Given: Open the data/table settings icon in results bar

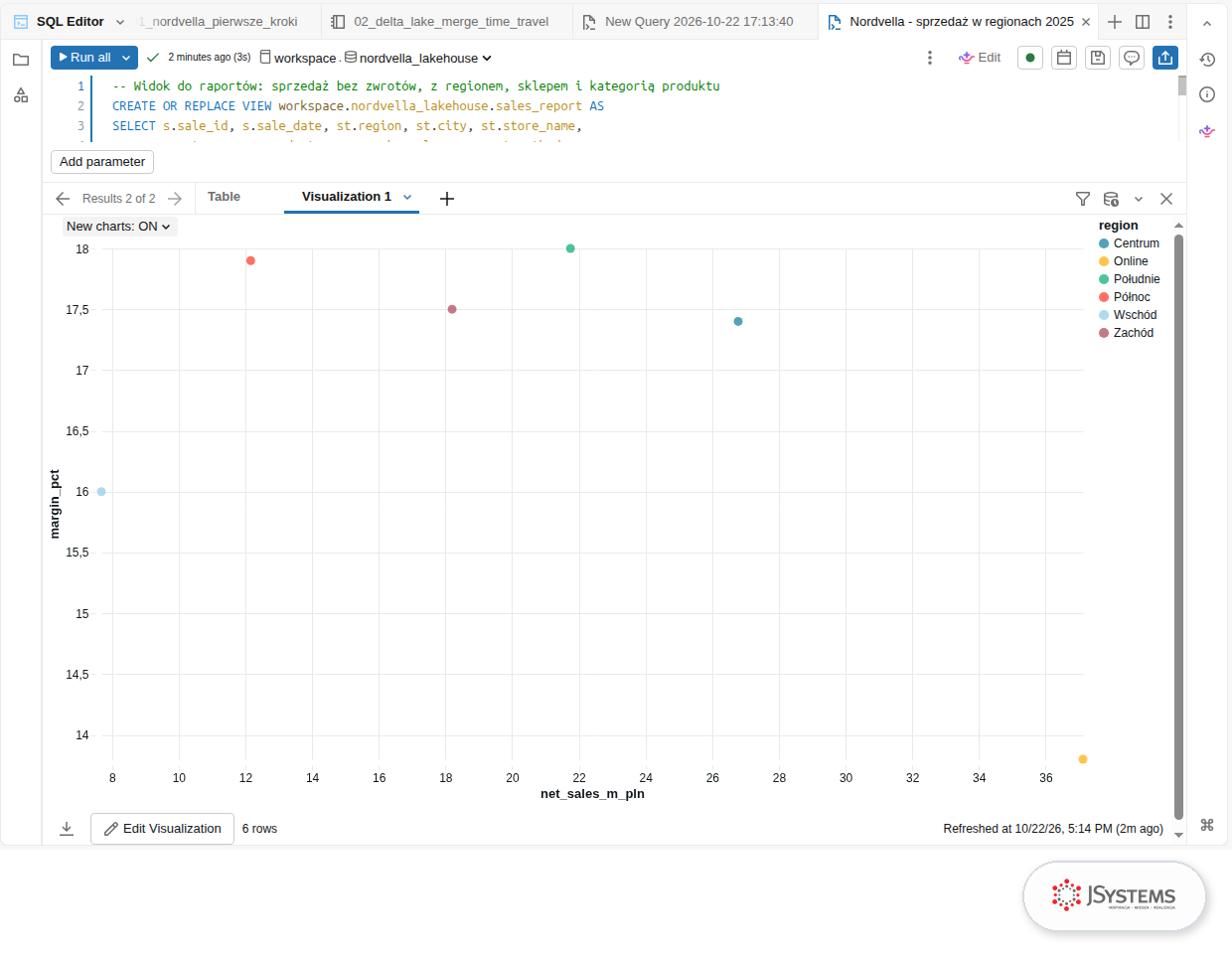Looking at the screenshot, I should (1111, 199).
